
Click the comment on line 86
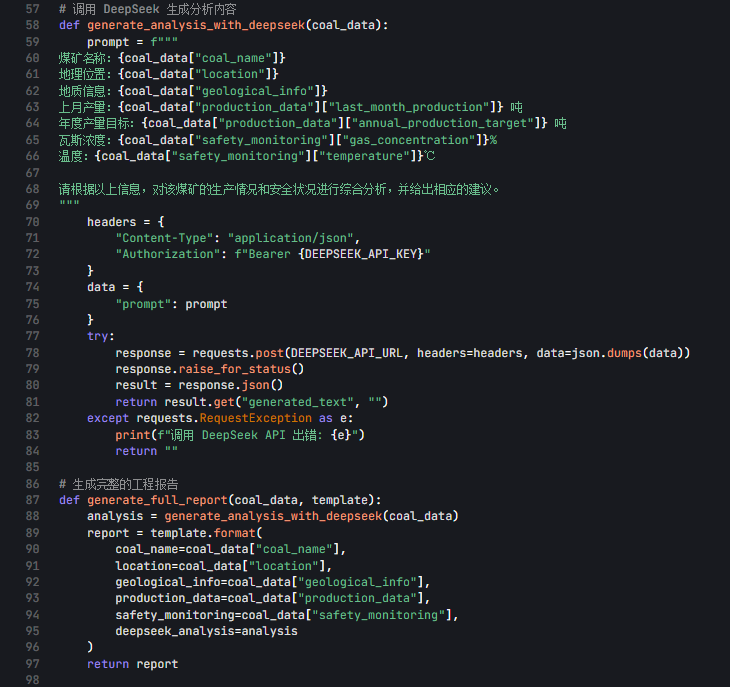[x=119, y=485]
